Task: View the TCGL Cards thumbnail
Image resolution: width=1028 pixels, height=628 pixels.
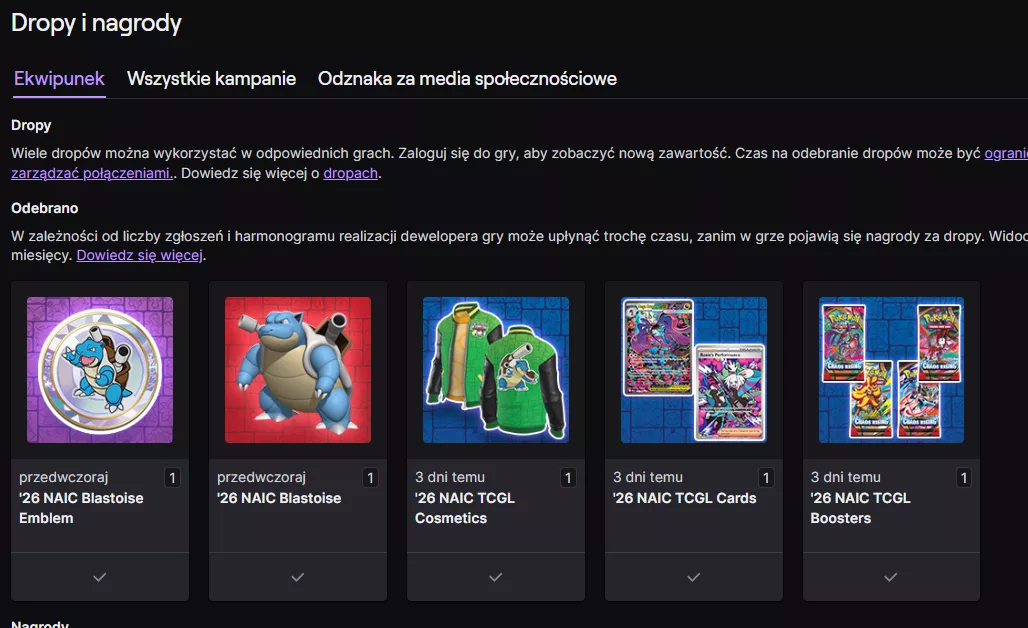Action: pos(694,370)
